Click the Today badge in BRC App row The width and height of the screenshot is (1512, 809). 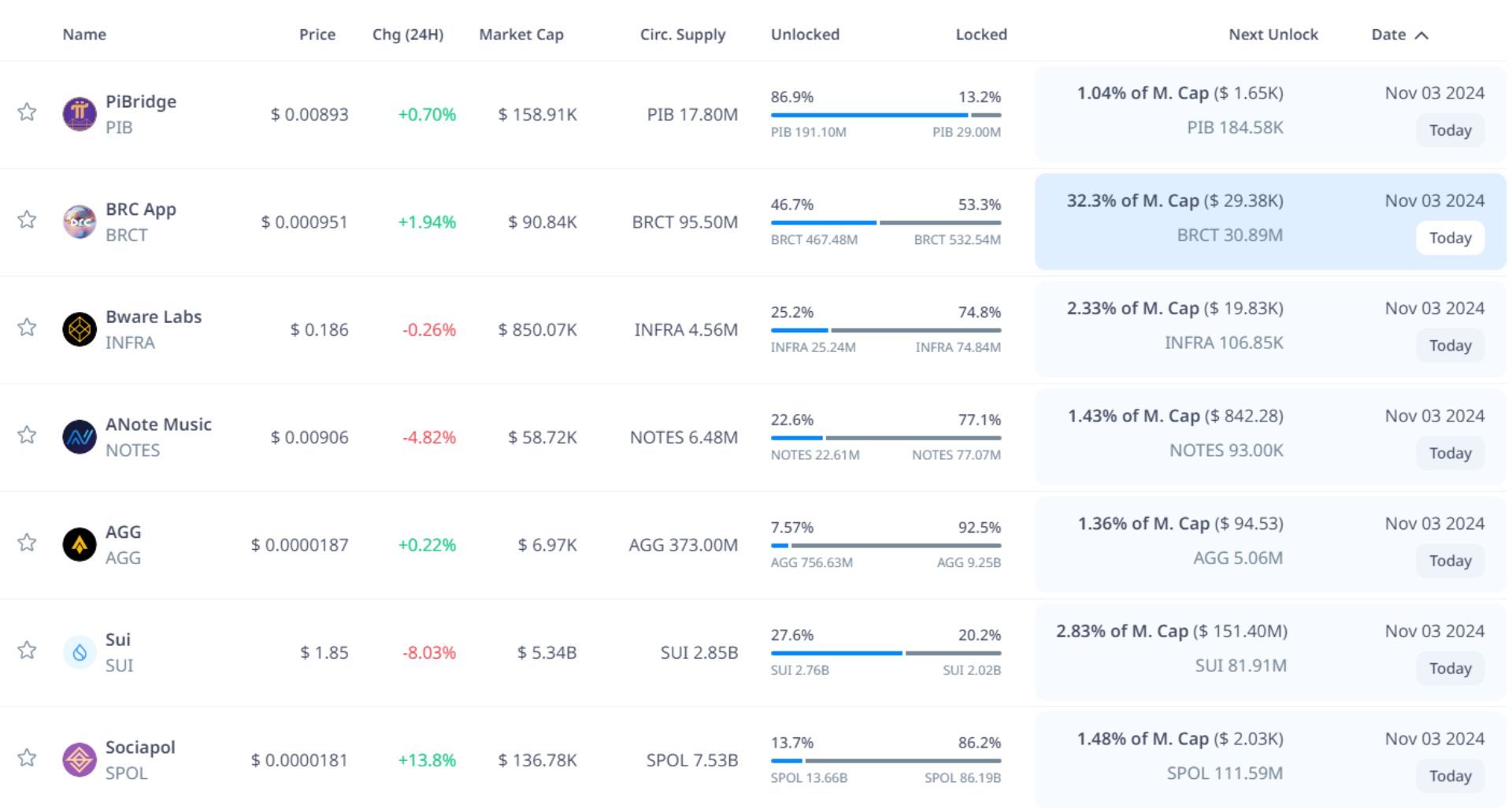pyautogui.click(x=1450, y=238)
